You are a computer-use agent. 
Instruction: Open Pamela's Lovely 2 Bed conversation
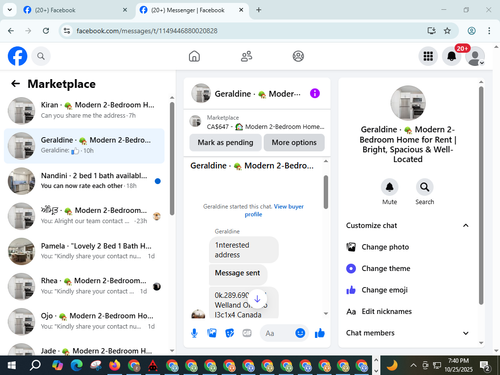click(x=84, y=251)
